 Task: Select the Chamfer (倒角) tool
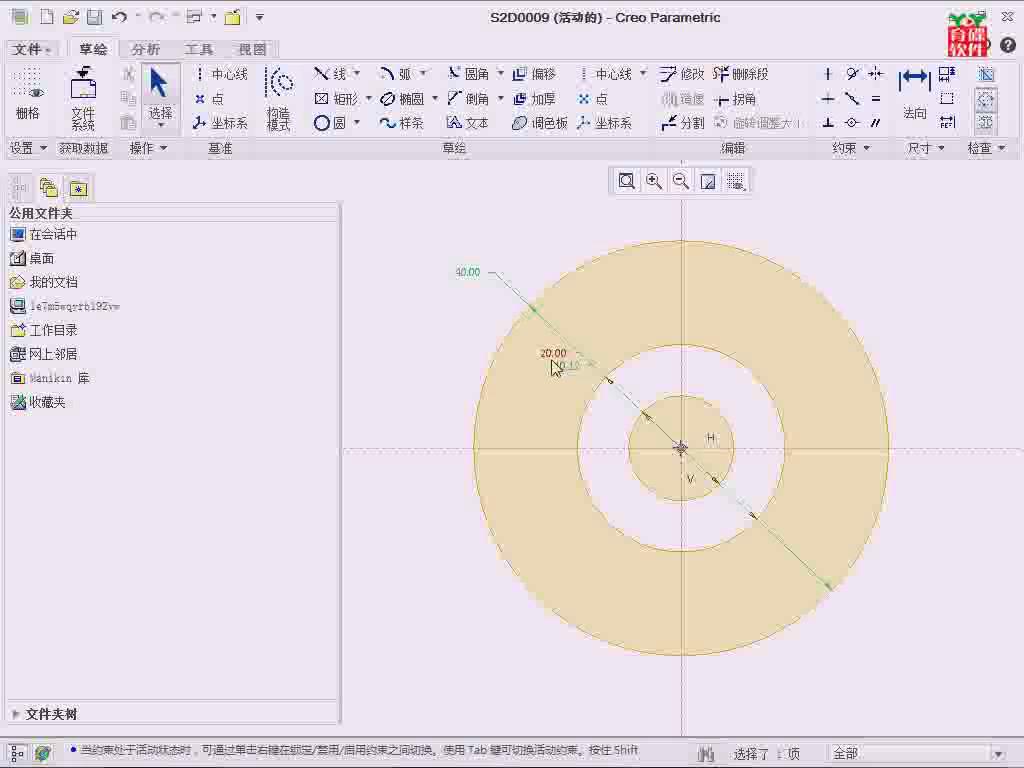468,99
